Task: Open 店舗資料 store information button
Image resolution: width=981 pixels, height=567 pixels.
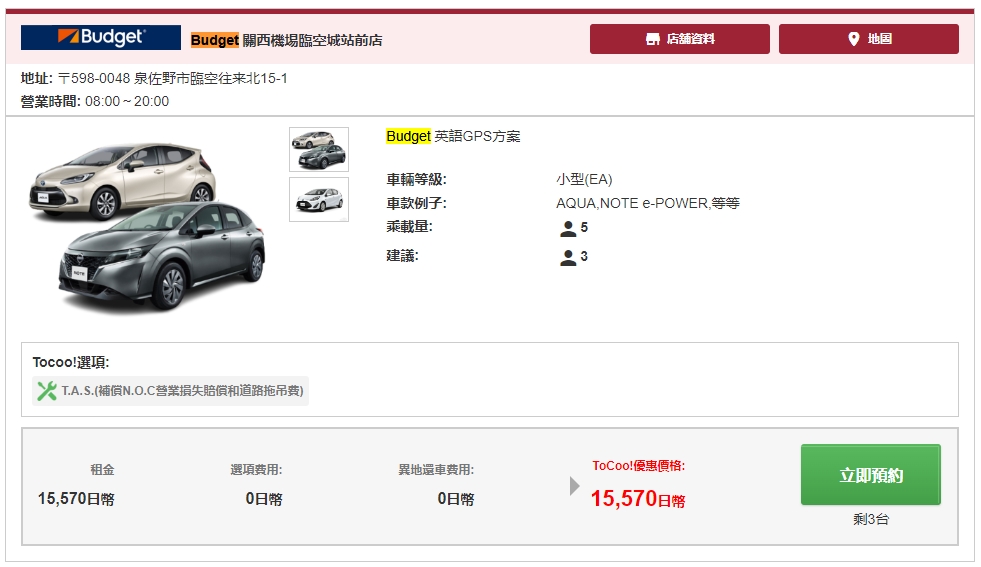Action: (x=679, y=39)
